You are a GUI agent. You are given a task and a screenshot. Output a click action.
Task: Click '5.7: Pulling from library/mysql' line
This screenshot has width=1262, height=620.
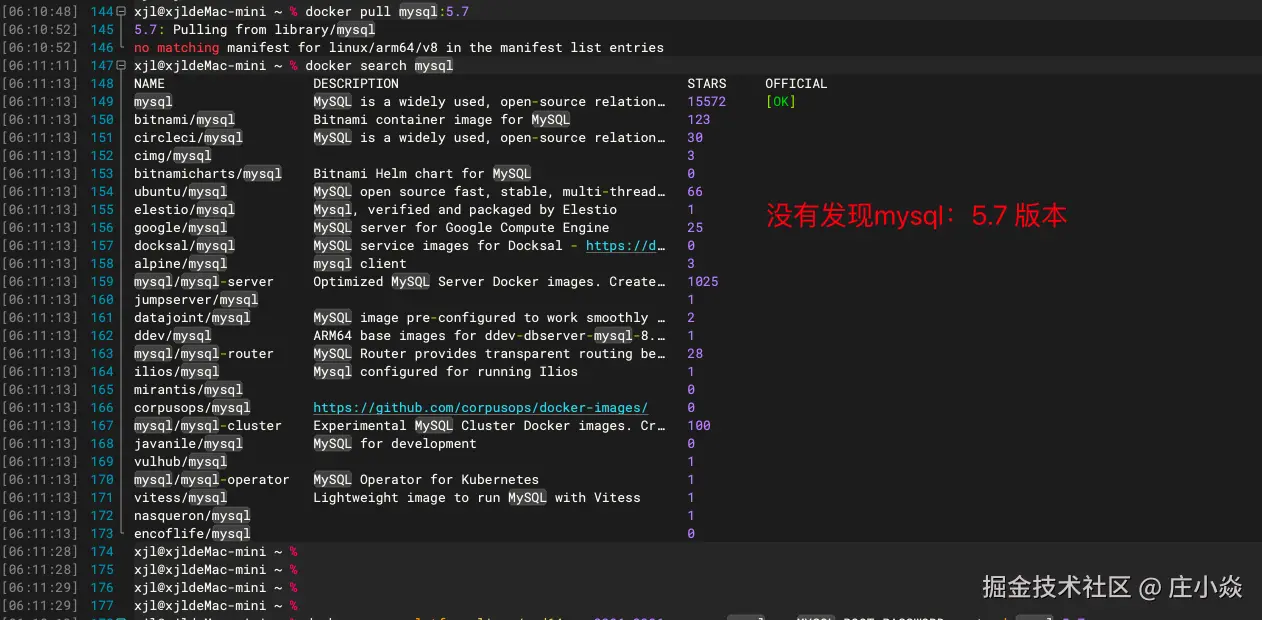pos(255,30)
